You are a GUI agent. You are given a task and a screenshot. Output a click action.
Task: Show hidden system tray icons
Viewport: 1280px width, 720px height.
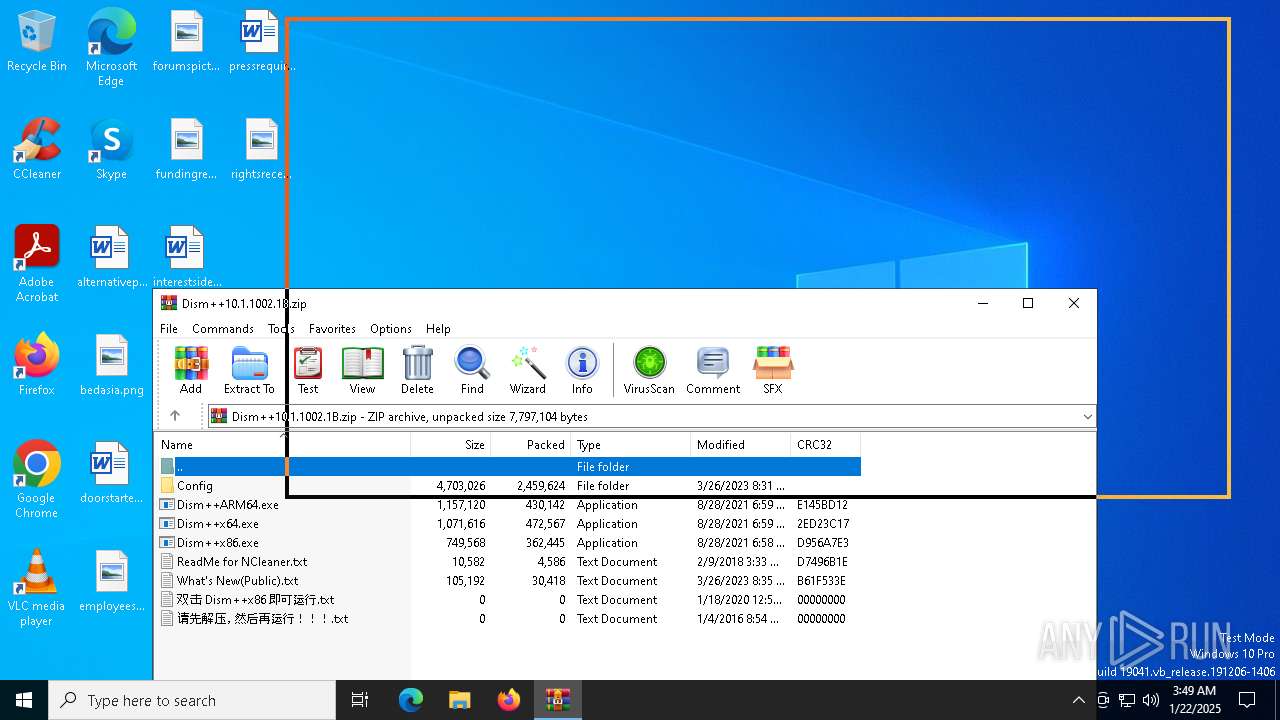click(x=1078, y=700)
